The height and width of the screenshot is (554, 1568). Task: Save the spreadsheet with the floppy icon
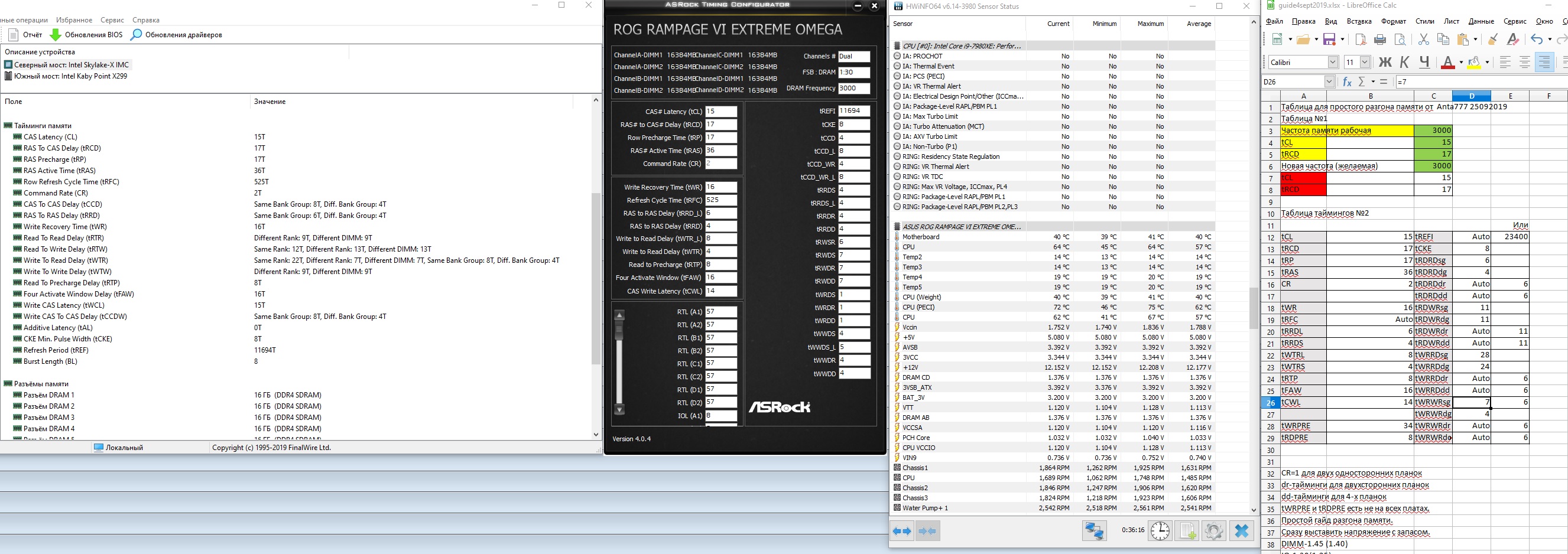(1329, 40)
